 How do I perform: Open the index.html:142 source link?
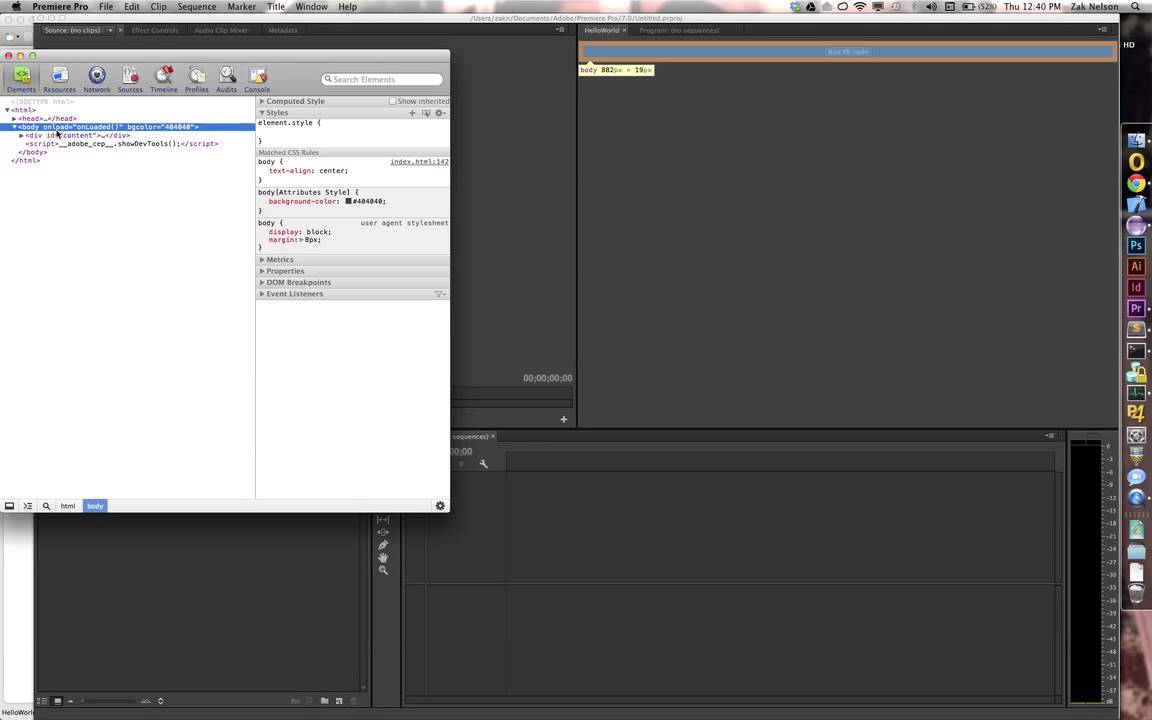(x=420, y=162)
